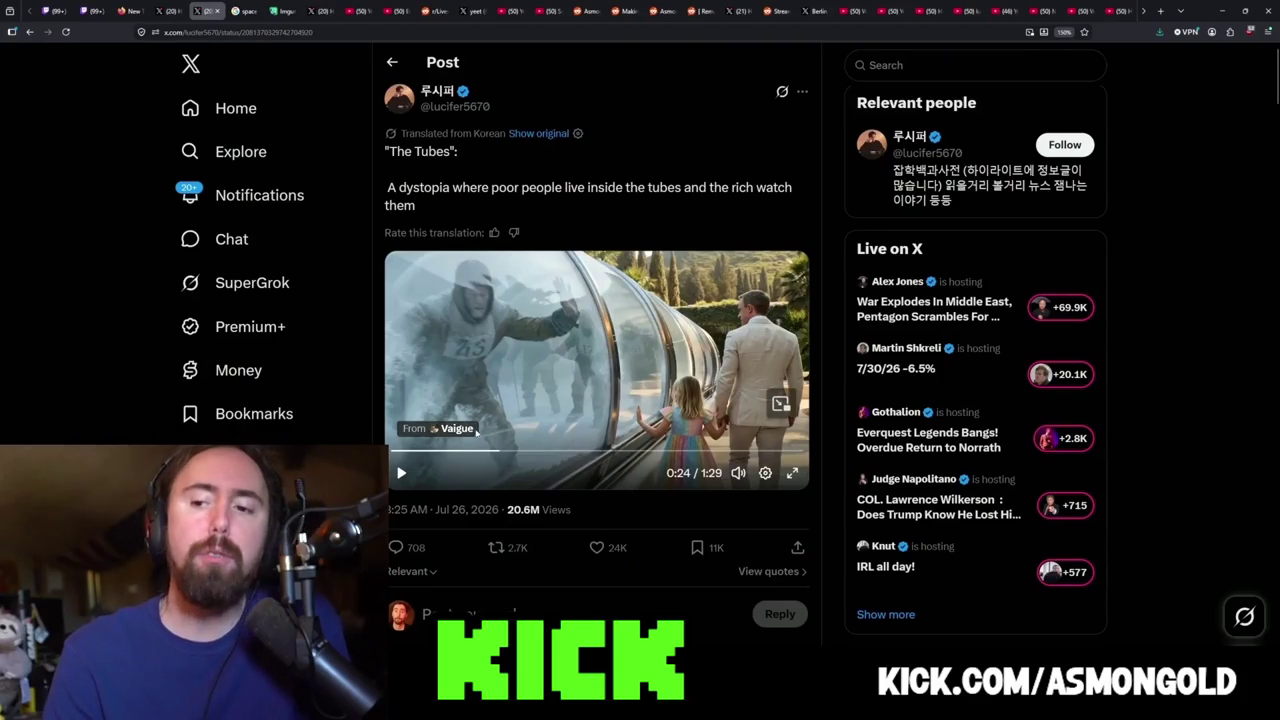This screenshot has height=720, width=1280.
Task: Toggle the video mute speaker icon
Action: [x=738, y=473]
